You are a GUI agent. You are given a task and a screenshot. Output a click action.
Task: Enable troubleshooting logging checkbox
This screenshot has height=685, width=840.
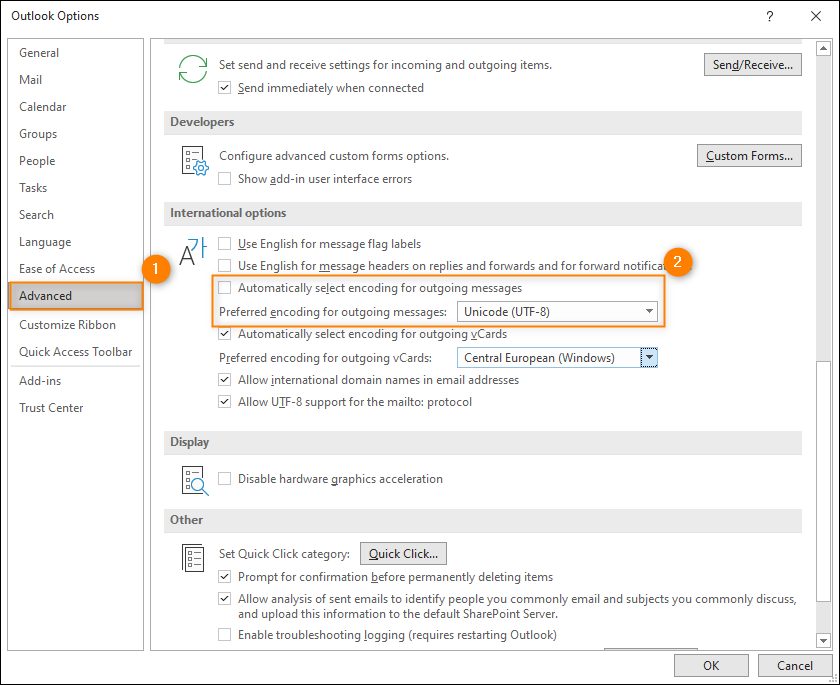pyautogui.click(x=224, y=635)
